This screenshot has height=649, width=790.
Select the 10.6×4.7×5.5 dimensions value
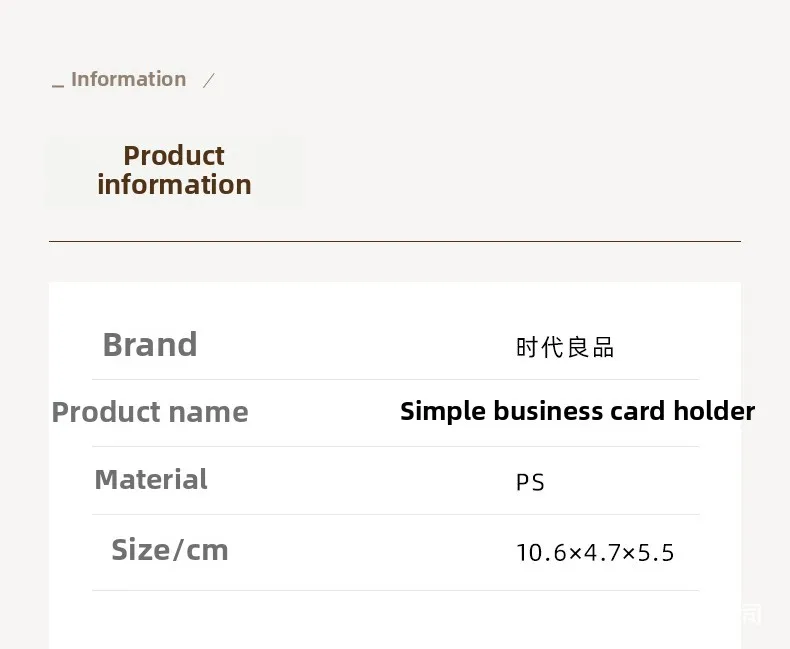595,552
